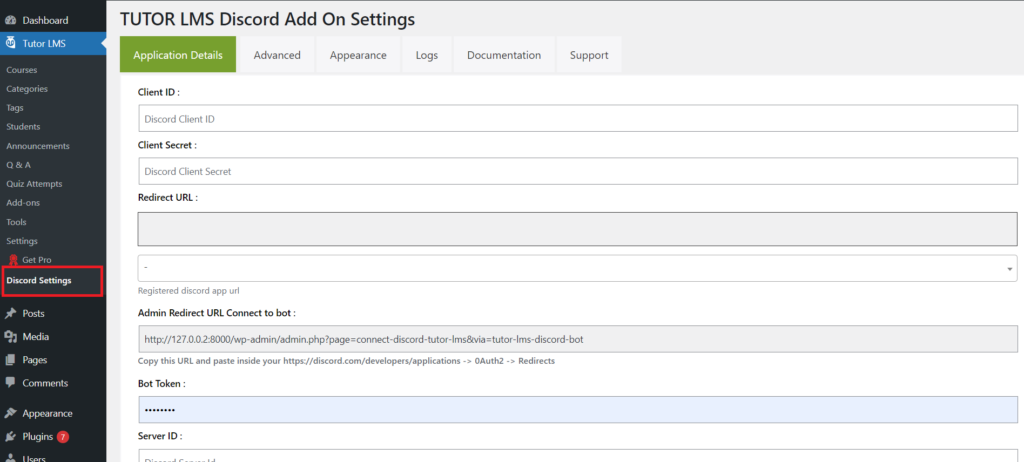Click the 'Redirect URL :' label
The height and width of the screenshot is (462, 1024).
(x=168, y=197)
